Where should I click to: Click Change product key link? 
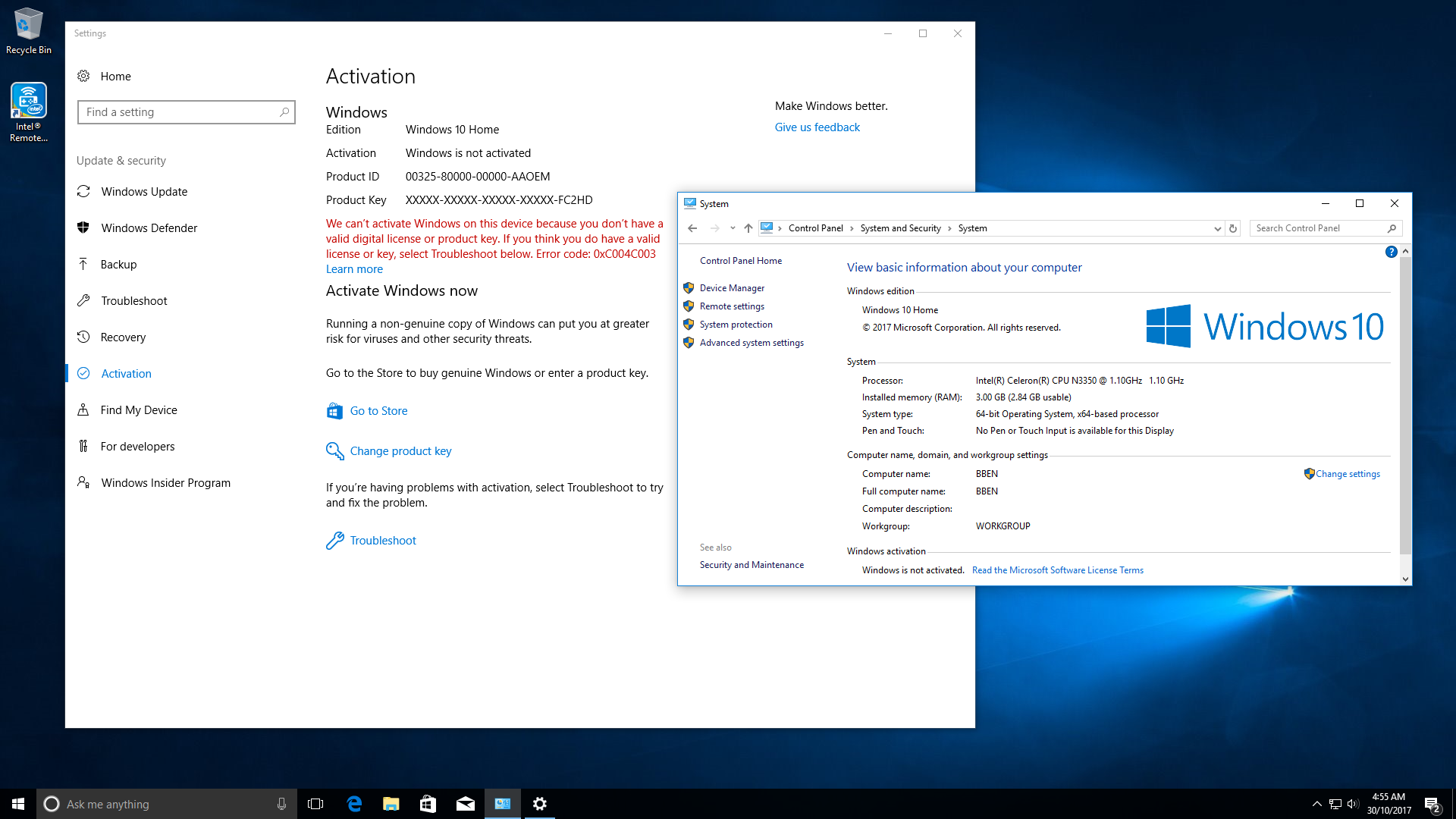coord(400,451)
